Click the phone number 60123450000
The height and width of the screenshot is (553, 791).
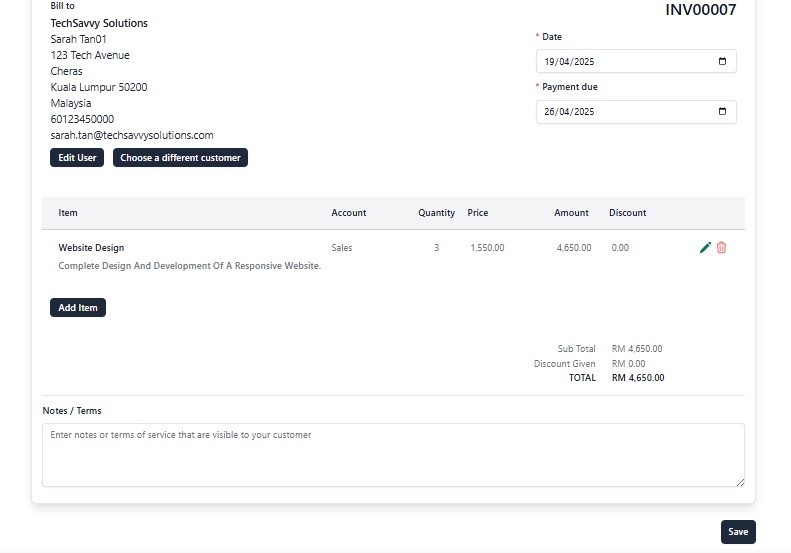pos(82,119)
